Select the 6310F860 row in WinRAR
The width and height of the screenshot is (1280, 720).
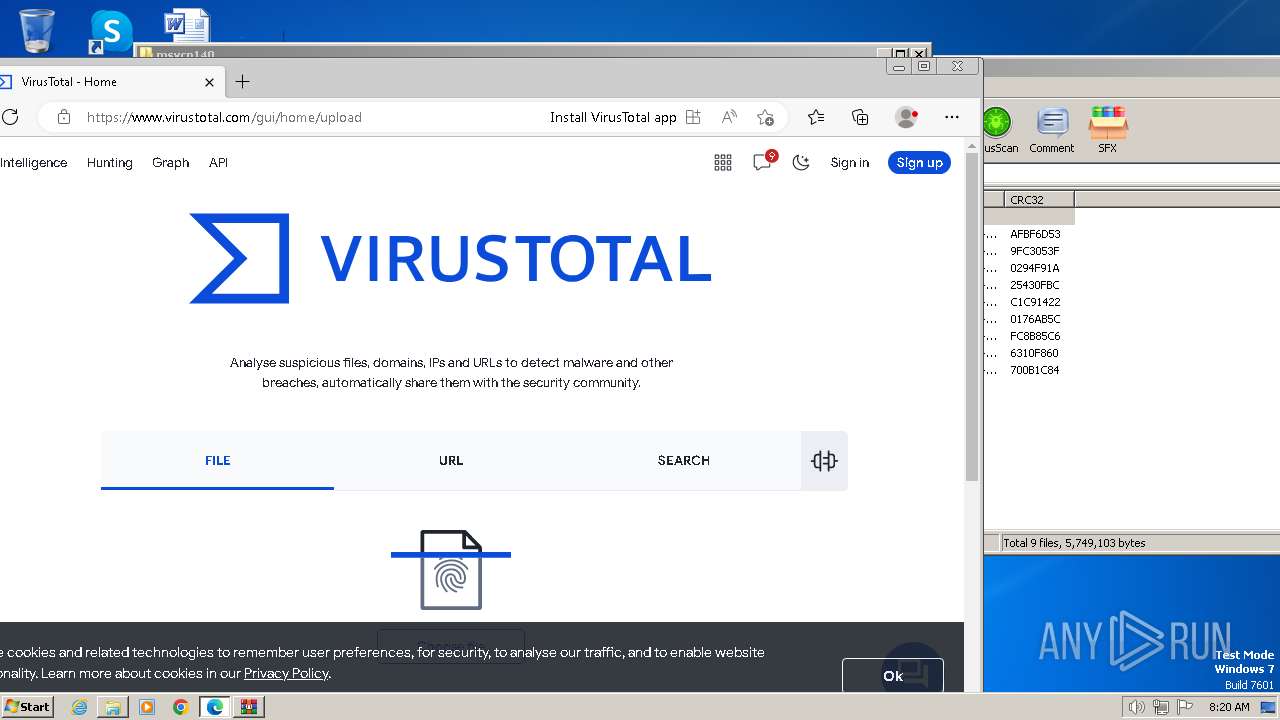1035,353
